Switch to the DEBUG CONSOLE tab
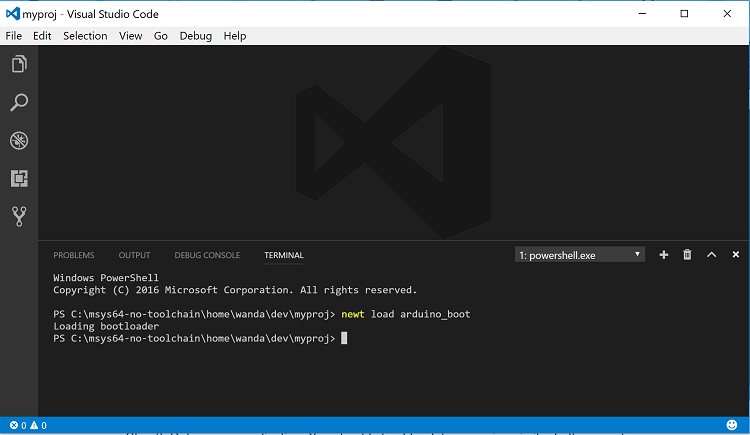 click(x=207, y=255)
